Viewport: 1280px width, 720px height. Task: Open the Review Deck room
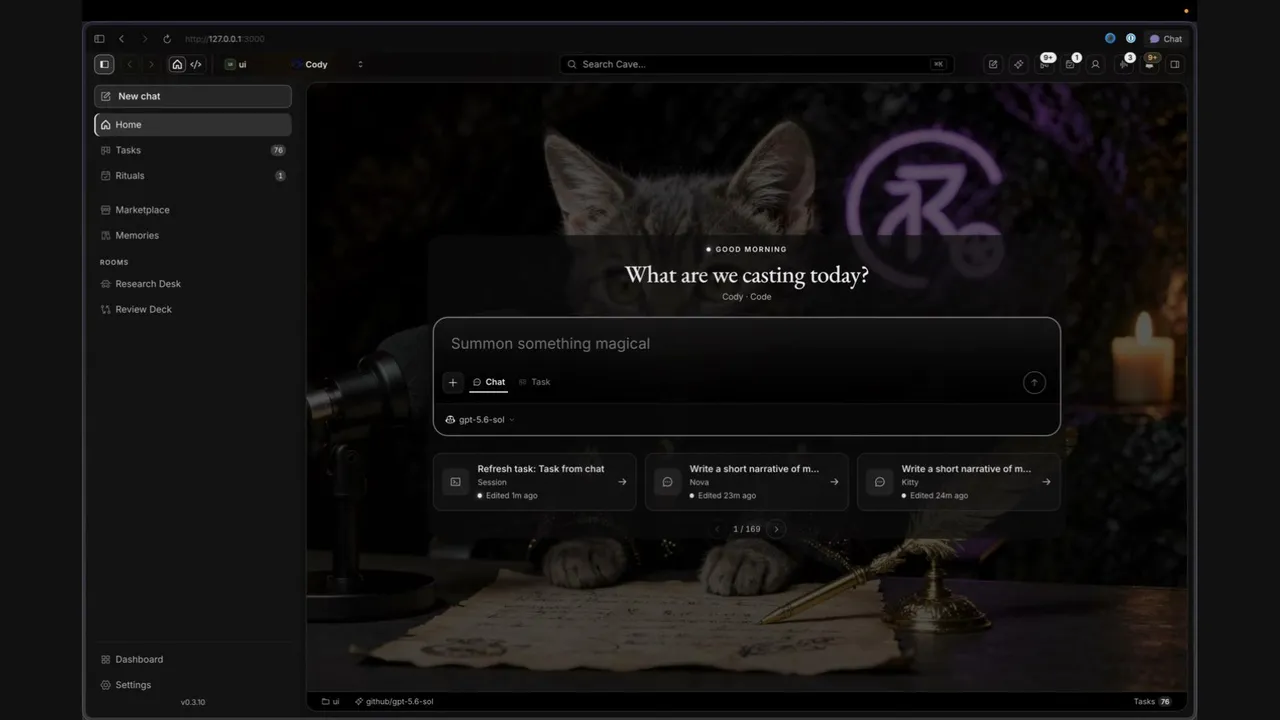point(193,310)
